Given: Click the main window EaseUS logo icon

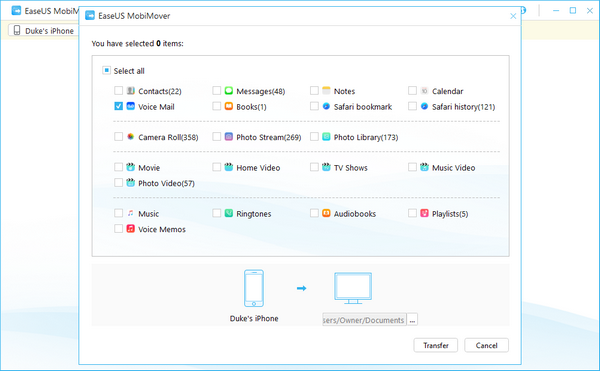Looking at the screenshot, I should (16, 11).
